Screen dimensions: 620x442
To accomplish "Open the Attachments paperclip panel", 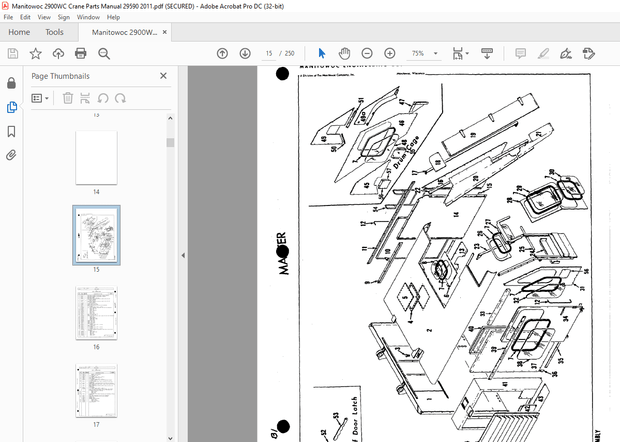I will point(11,155).
